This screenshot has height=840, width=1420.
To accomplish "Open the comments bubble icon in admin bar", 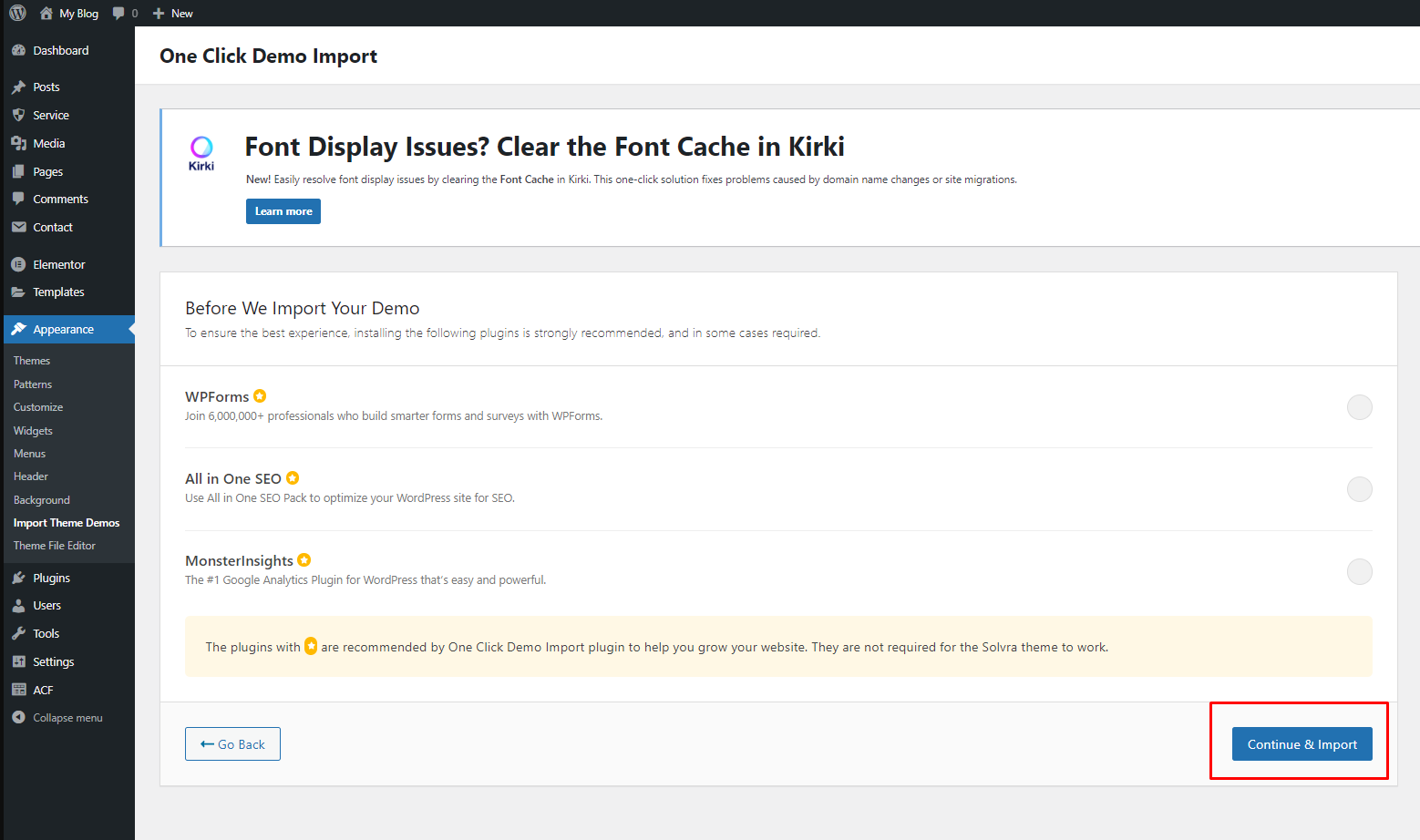I will tap(118, 13).
